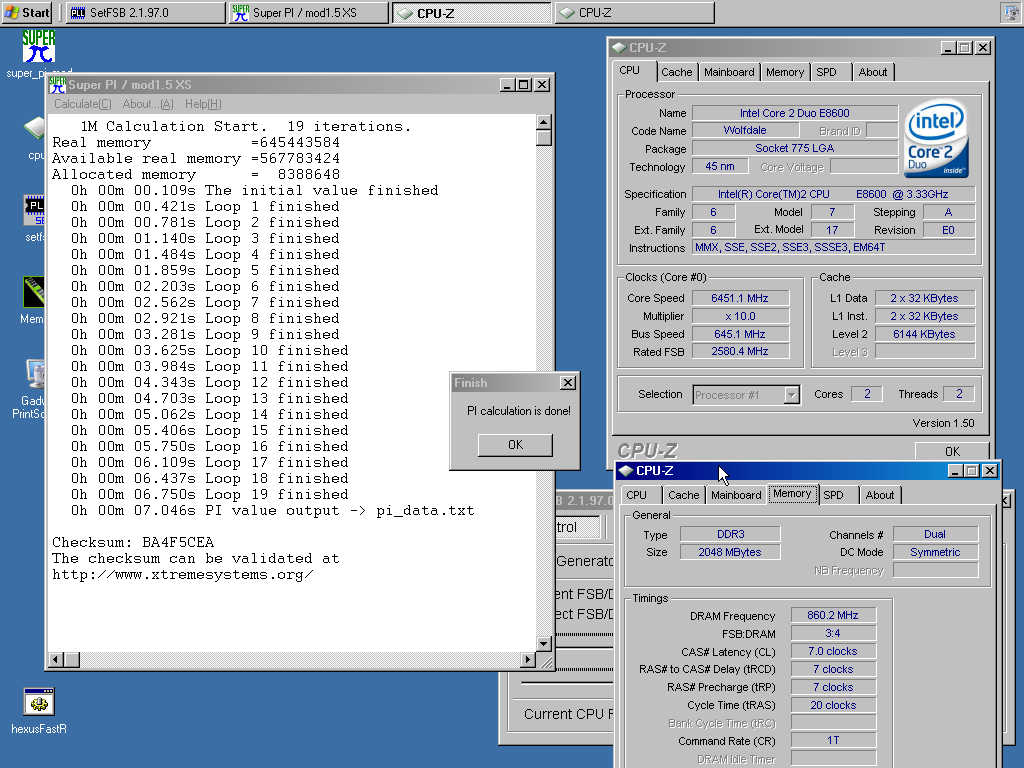Click the Instructions list MMX, SSE, SSE2
This screenshot has height=768, width=1024.
click(x=834, y=247)
